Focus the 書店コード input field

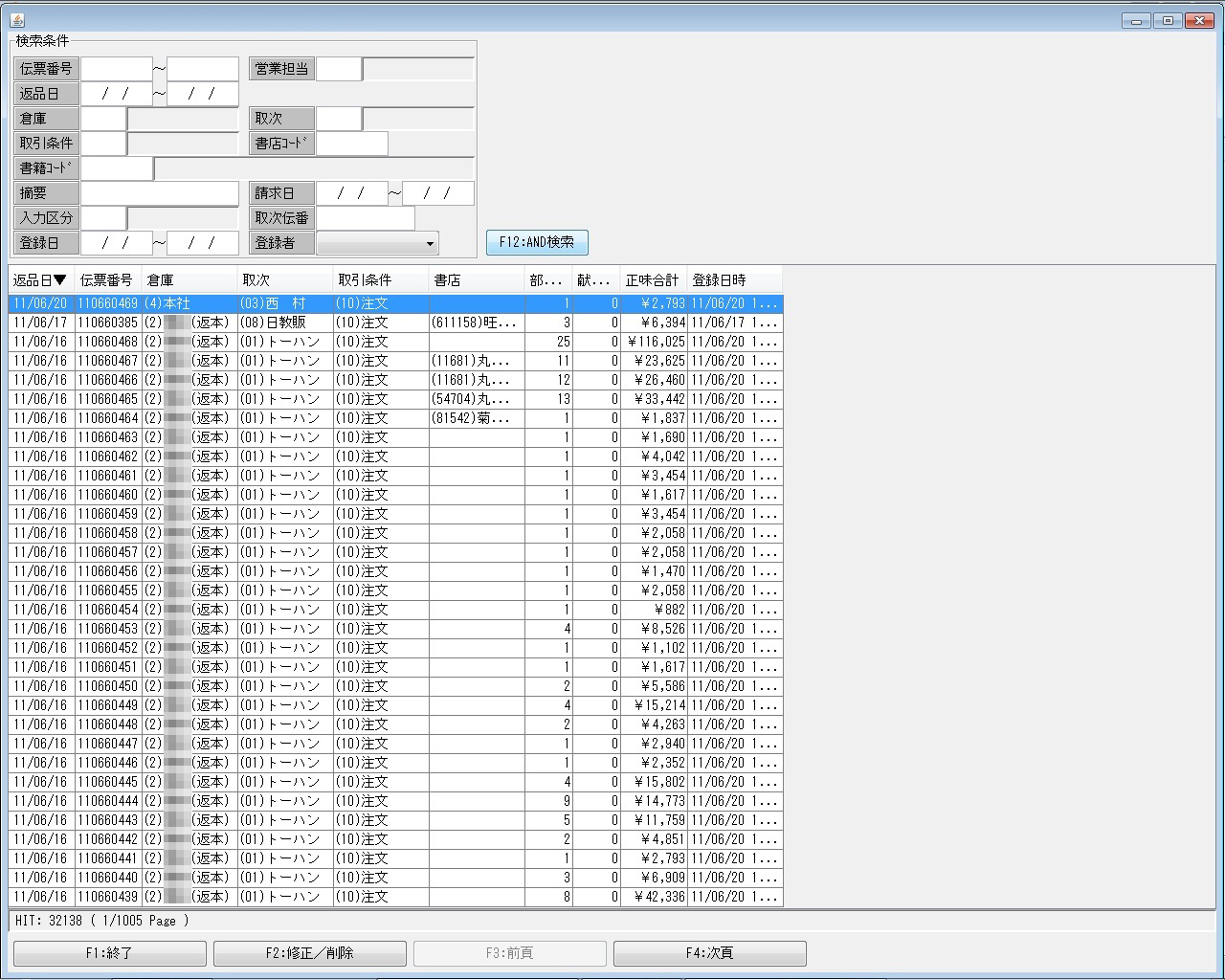pyautogui.click(x=351, y=144)
